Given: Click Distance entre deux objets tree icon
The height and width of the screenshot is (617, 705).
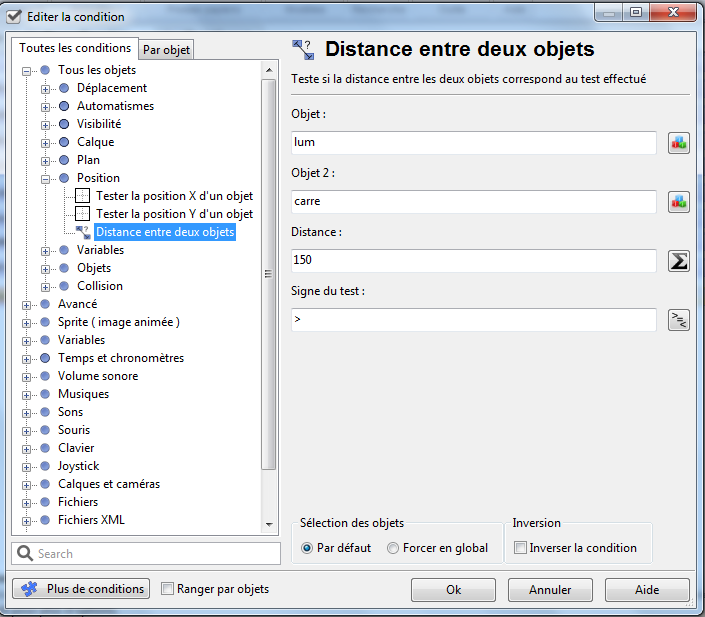Looking at the screenshot, I should coord(83,232).
